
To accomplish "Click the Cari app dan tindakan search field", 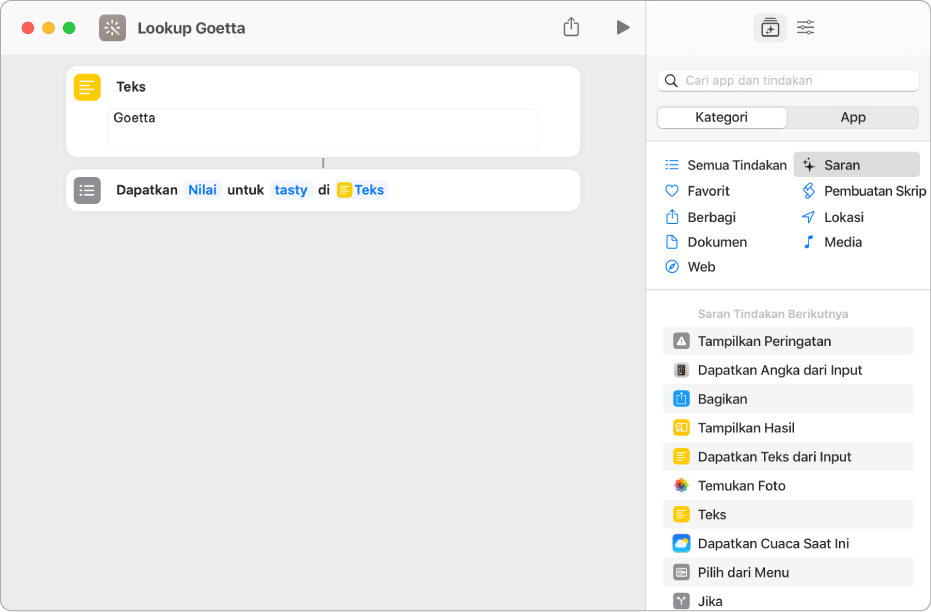I will tap(795, 80).
